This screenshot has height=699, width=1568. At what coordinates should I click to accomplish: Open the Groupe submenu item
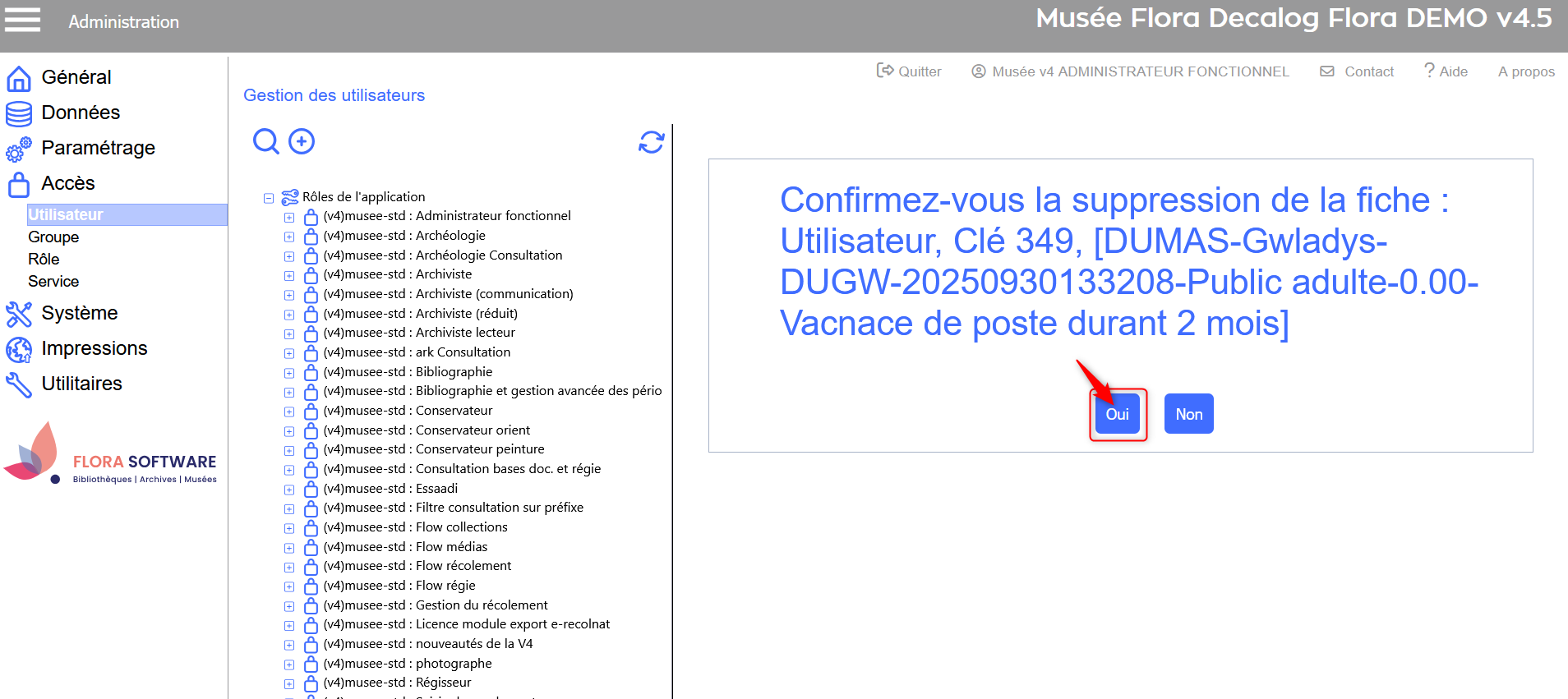click(x=53, y=237)
